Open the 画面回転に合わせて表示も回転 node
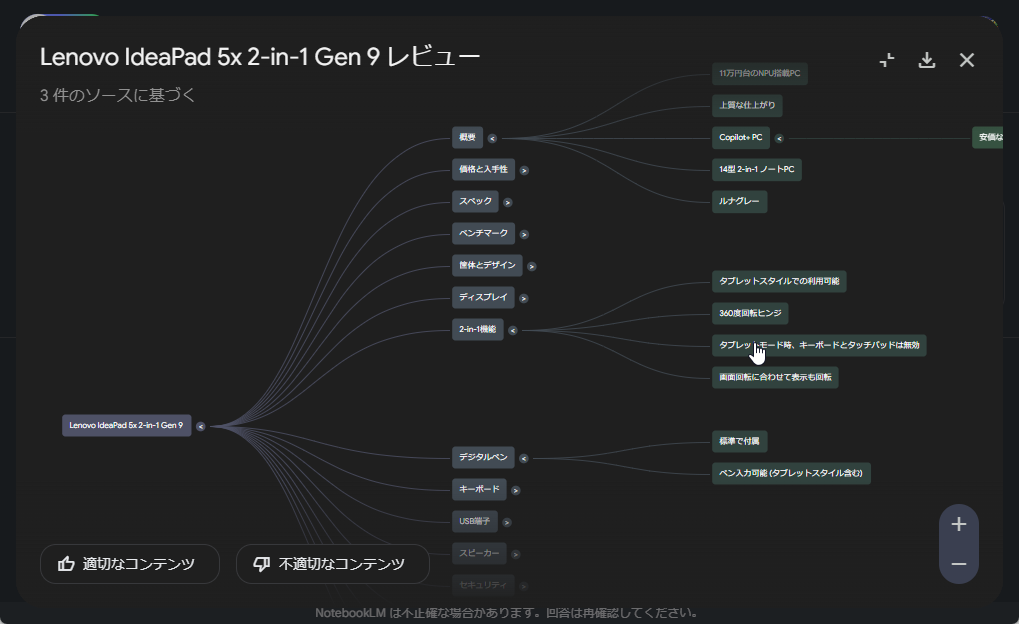Image resolution: width=1019 pixels, height=624 pixels. 775,377
